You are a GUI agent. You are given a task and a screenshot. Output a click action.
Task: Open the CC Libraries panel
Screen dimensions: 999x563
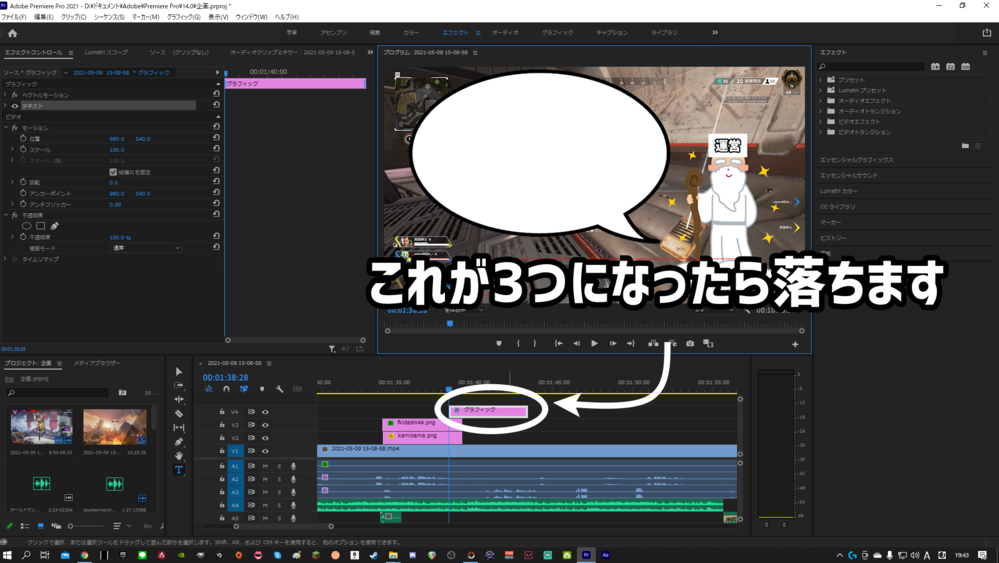pyautogui.click(x=837, y=206)
